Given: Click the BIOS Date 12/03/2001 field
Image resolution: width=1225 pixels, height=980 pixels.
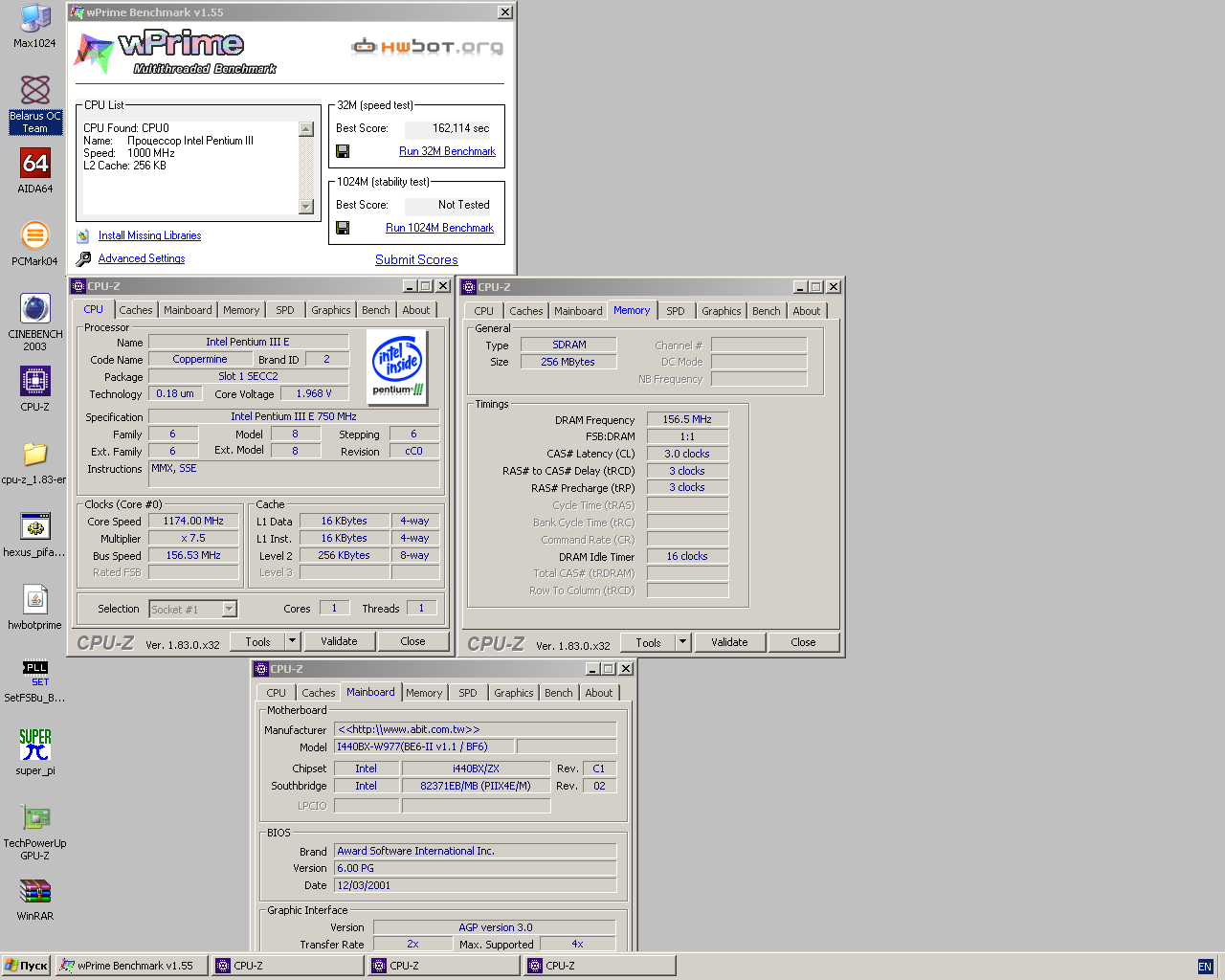Looking at the screenshot, I should [x=475, y=885].
